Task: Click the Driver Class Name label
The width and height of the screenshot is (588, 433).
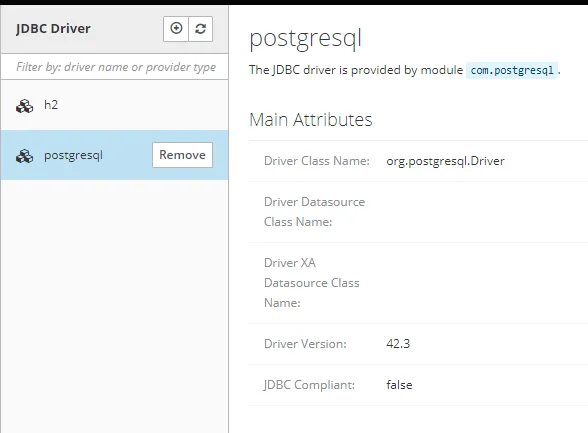Action: 317,161
